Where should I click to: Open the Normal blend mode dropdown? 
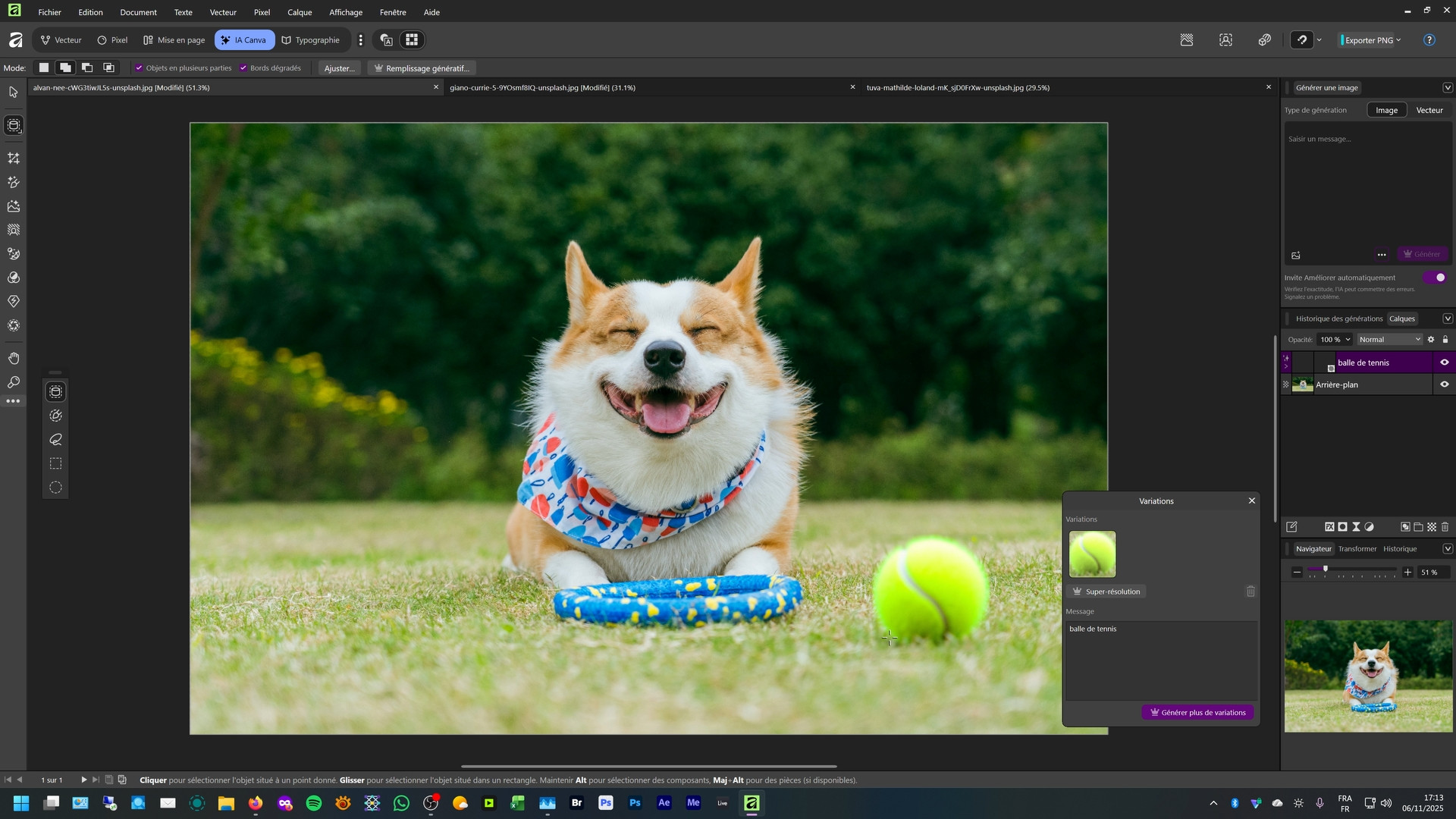(x=1389, y=340)
